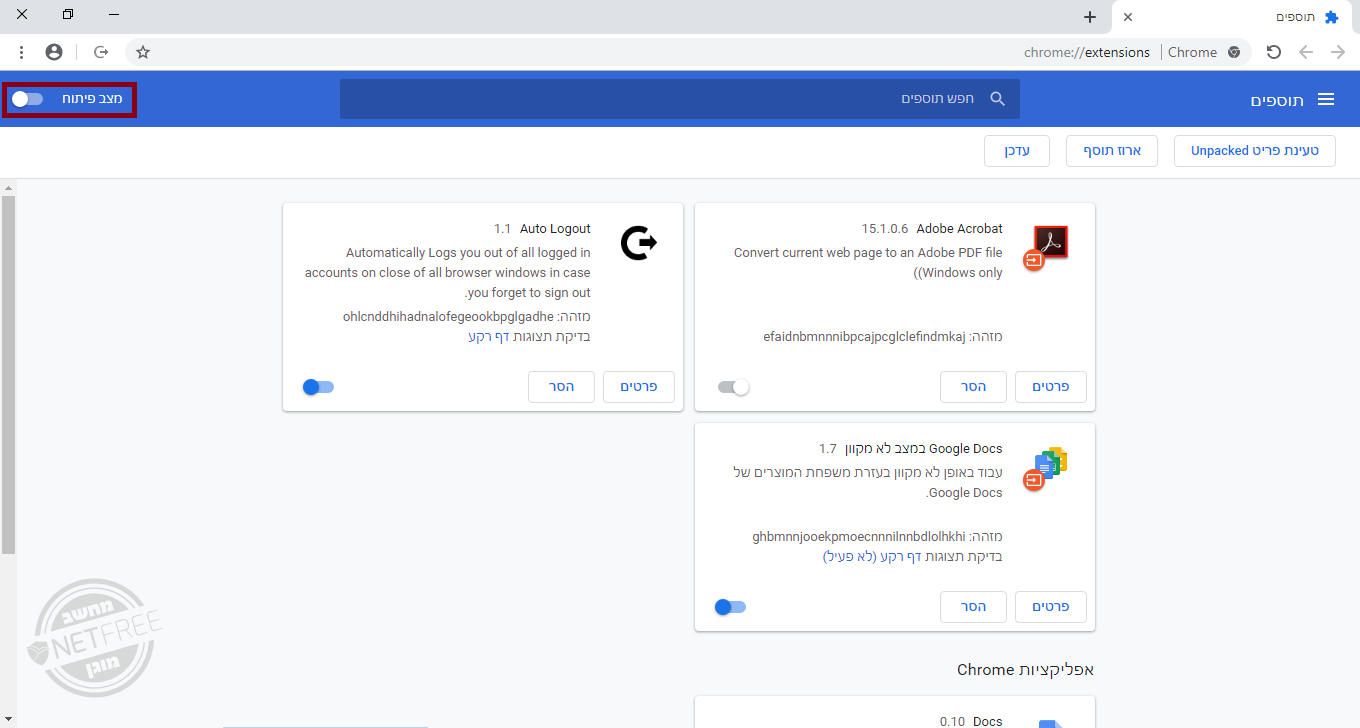This screenshot has width=1360, height=728.
Task: Open the extensions hamburger menu
Action: point(1326,99)
